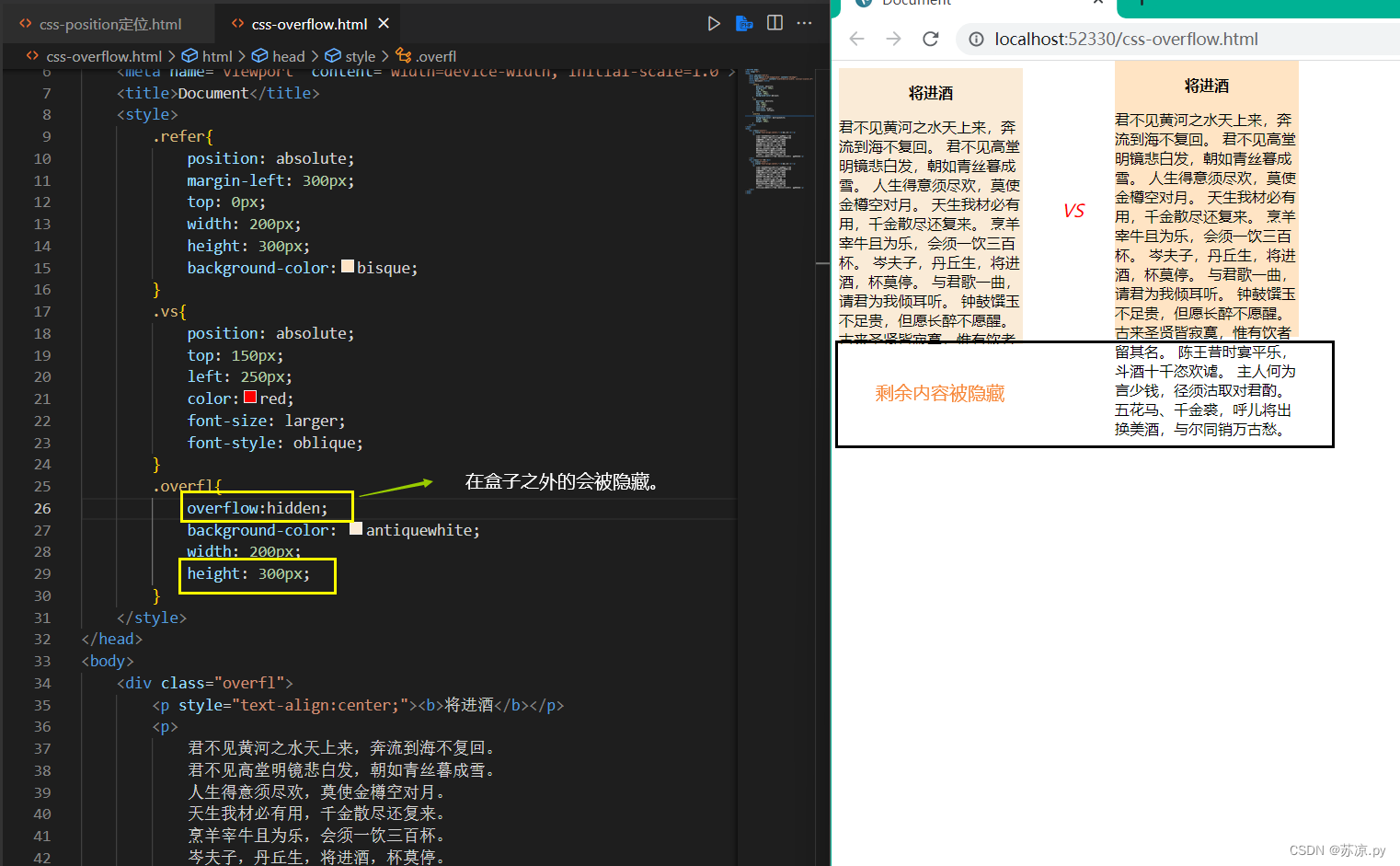Open the red color swatch picker

250,398
